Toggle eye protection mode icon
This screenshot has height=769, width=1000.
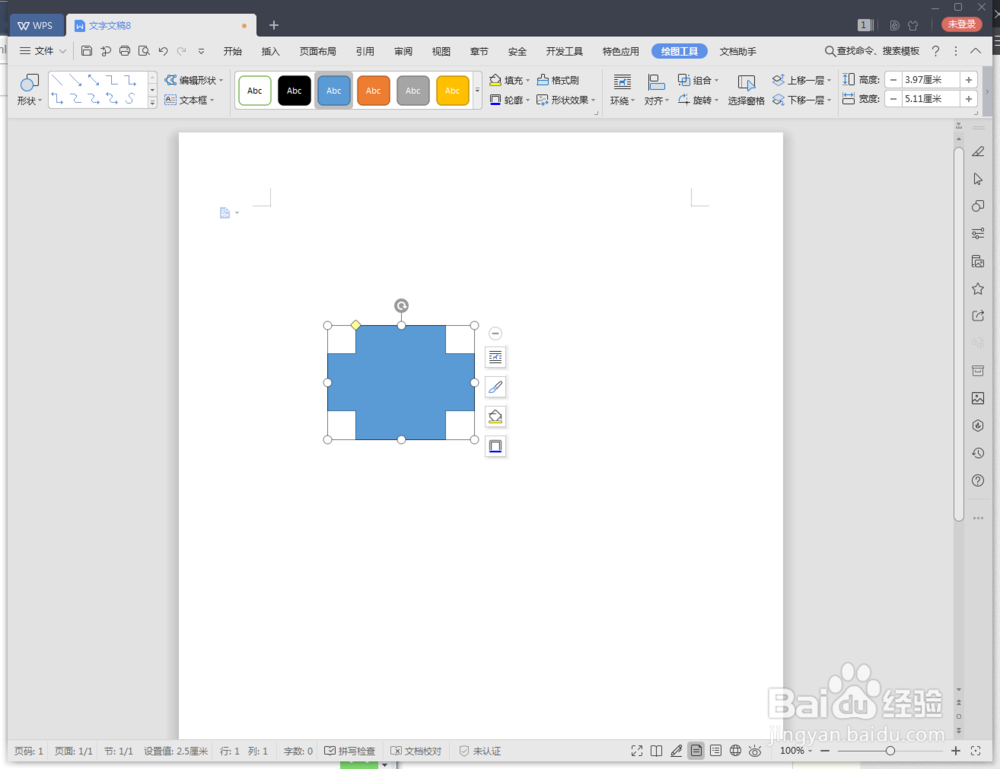click(x=755, y=751)
